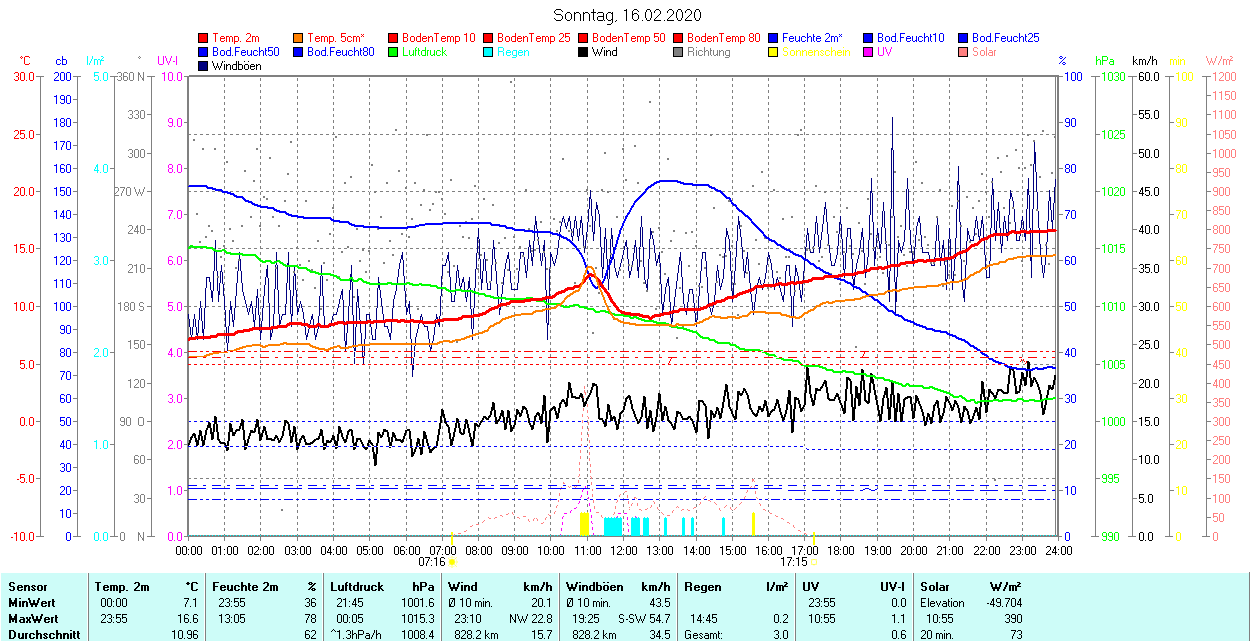Click the Solar legend label

[x=984, y=52]
